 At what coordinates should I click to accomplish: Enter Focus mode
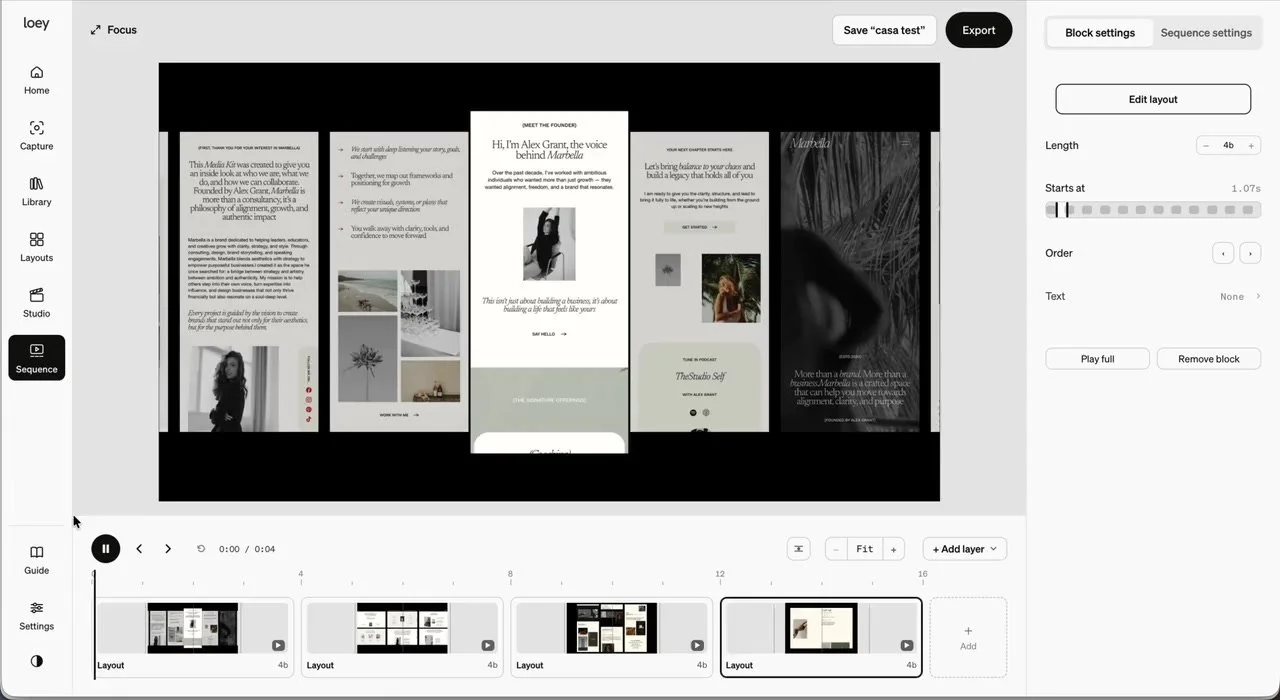(x=113, y=30)
